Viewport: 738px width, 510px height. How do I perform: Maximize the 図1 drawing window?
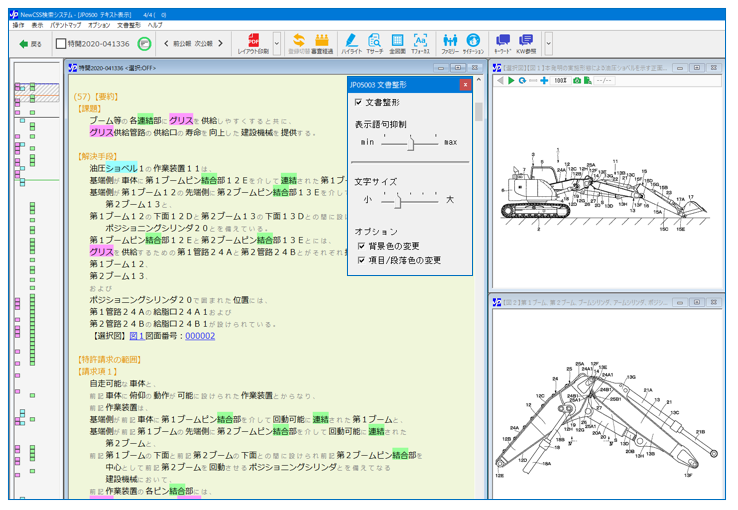pos(697,68)
